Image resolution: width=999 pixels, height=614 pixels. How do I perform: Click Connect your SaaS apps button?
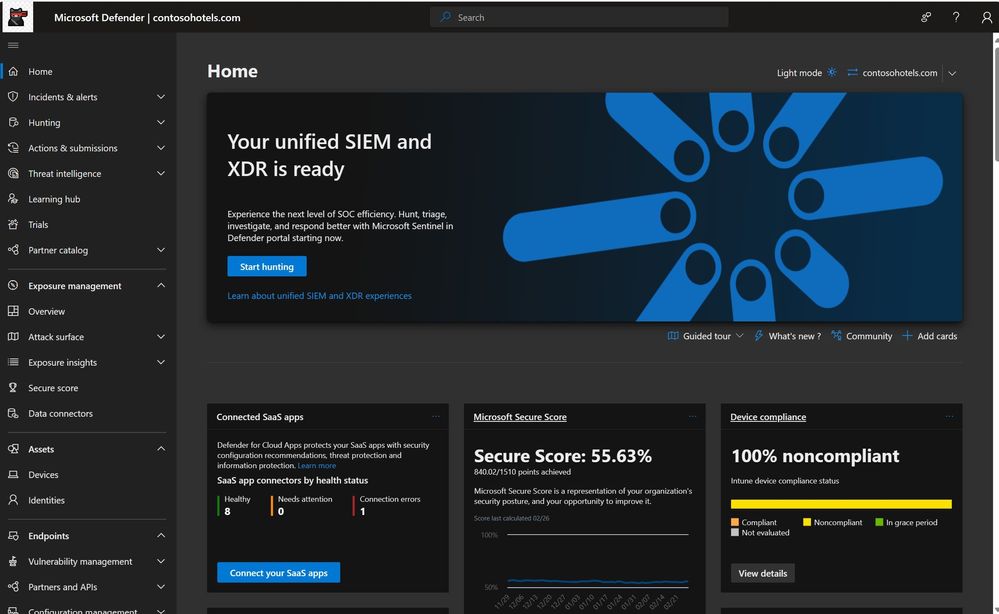[278, 573]
